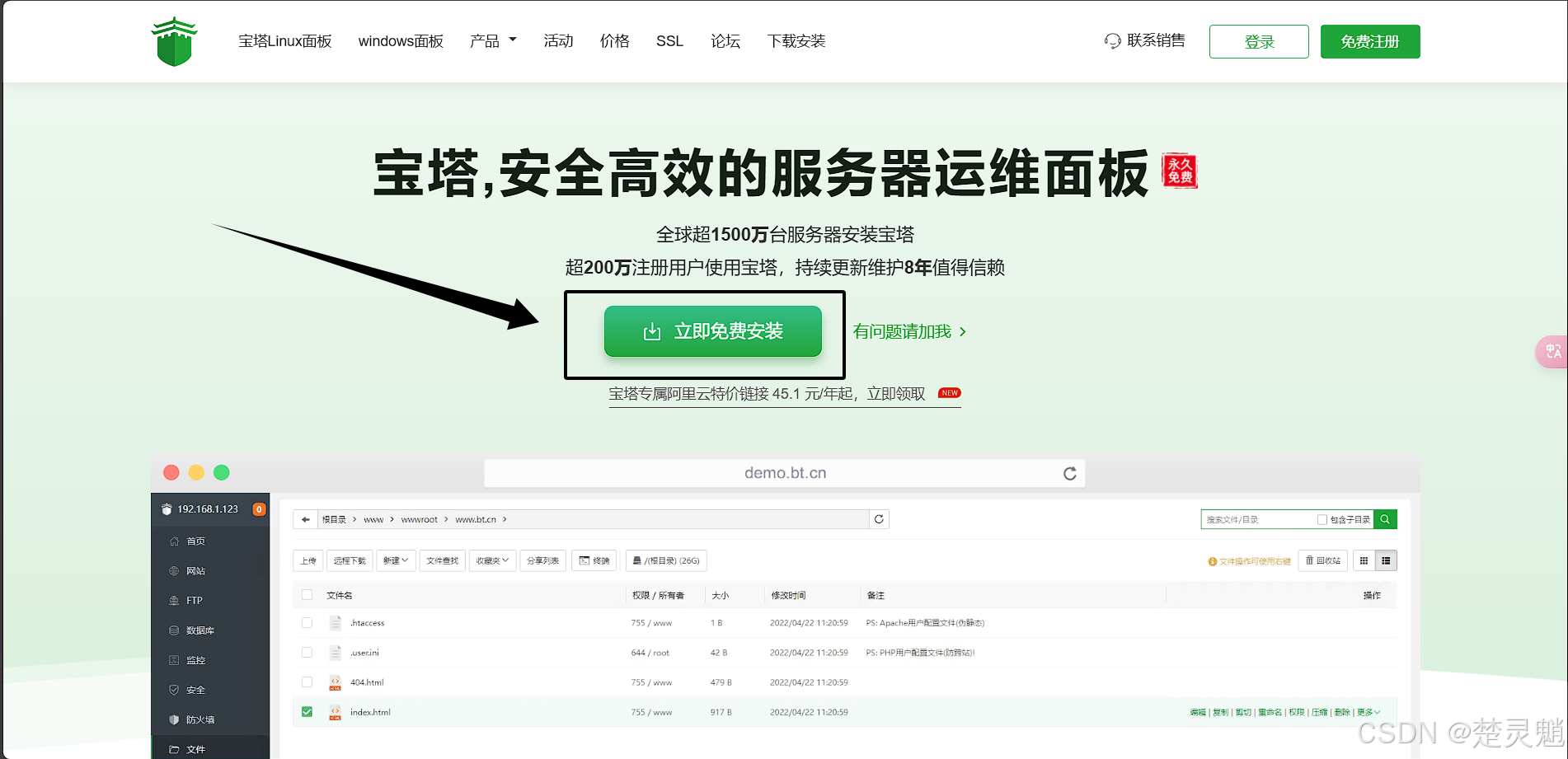
Task: Click the demo.bt.cn address bar
Action: tap(785, 473)
